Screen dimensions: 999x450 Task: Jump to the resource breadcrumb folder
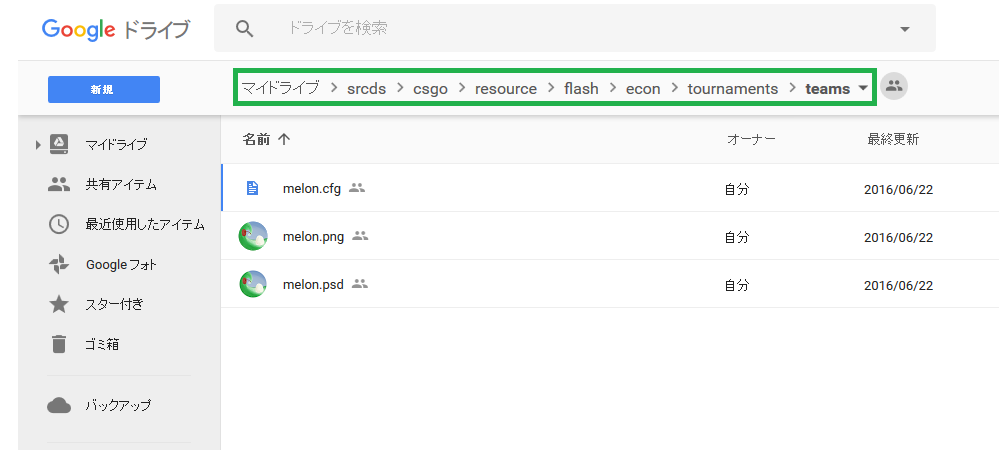click(x=505, y=88)
